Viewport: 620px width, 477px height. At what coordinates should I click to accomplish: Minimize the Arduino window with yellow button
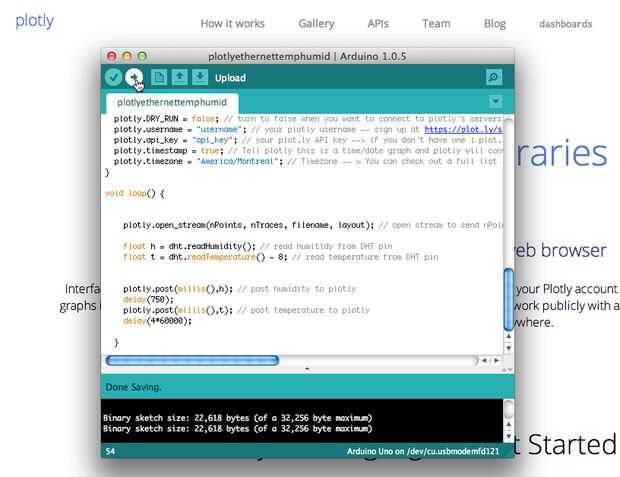tap(127, 56)
